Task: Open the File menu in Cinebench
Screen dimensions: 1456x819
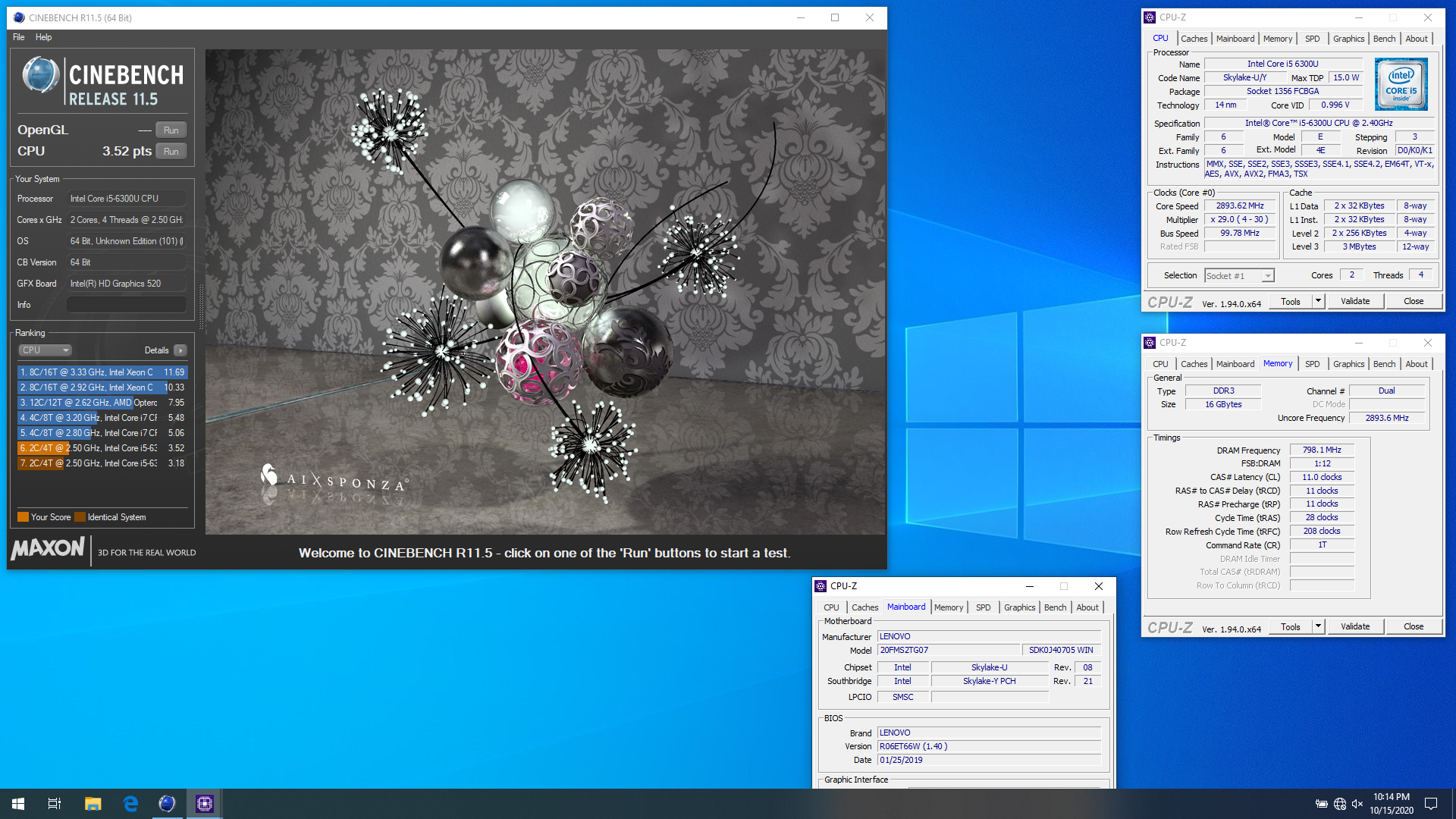Action: pyautogui.click(x=19, y=37)
